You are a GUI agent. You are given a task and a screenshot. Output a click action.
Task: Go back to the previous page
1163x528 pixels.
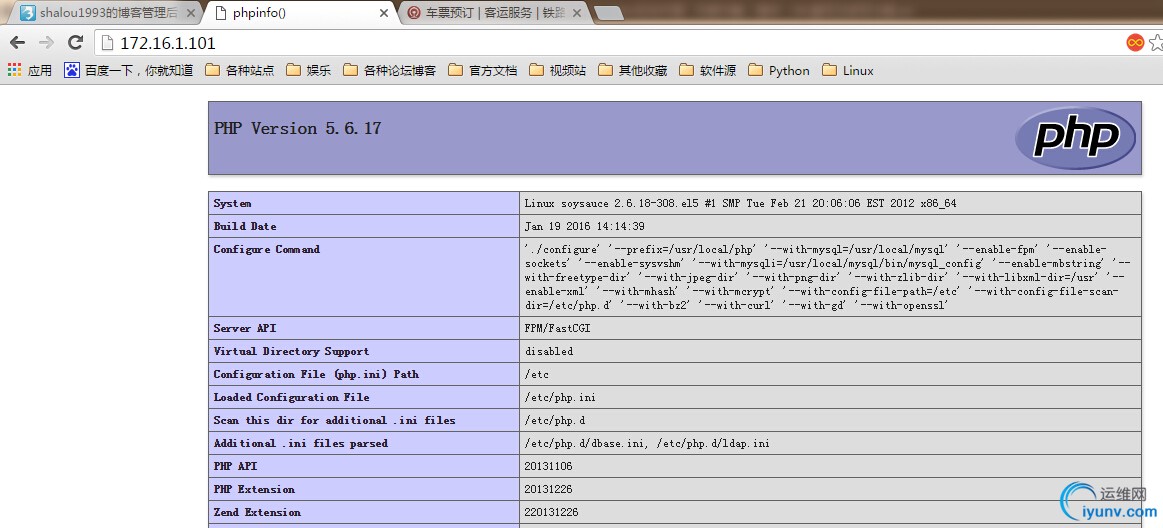tap(17, 43)
